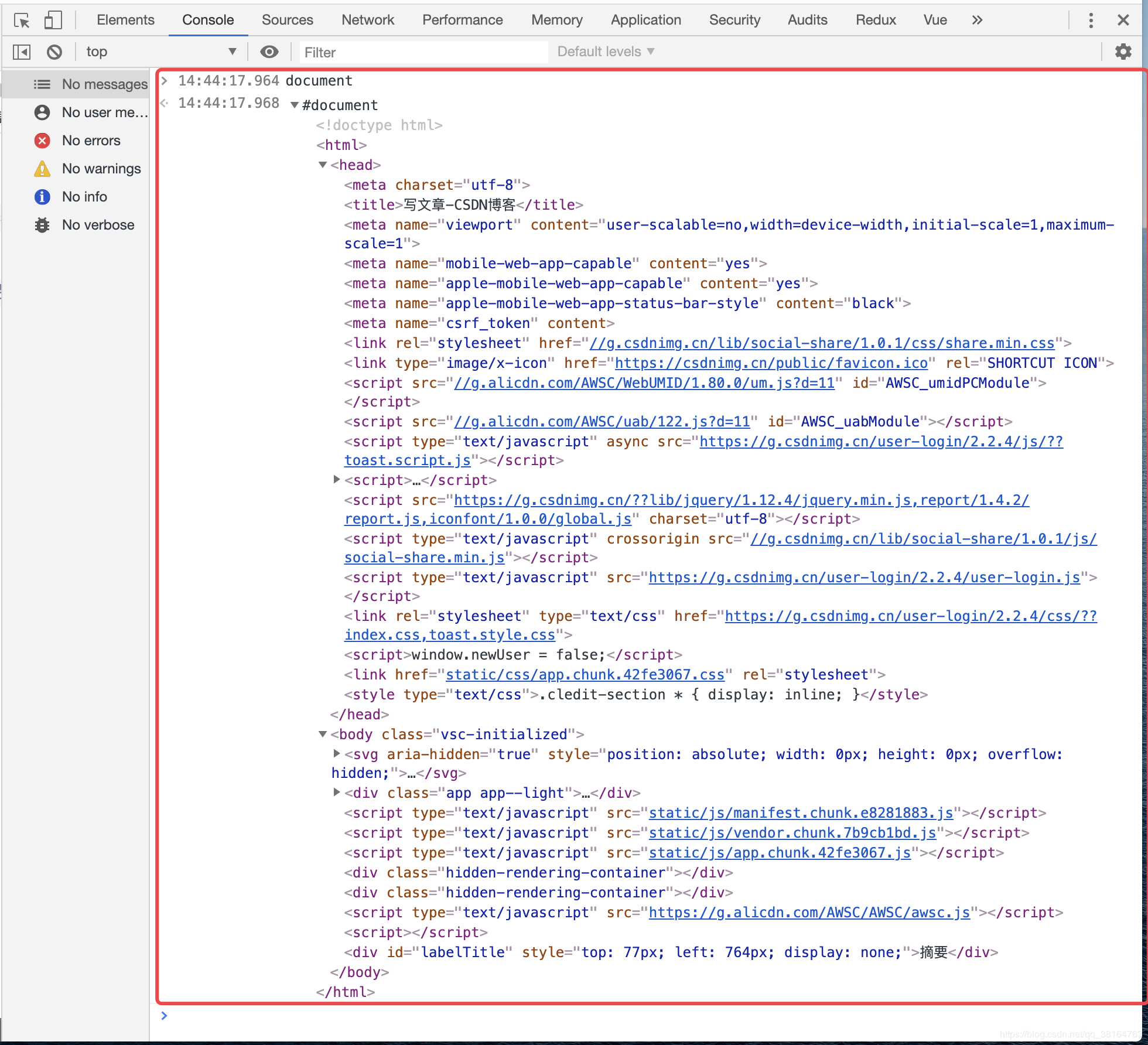Switch to the Network tab
The height and width of the screenshot is (1045, 1148).
(368, 21)
